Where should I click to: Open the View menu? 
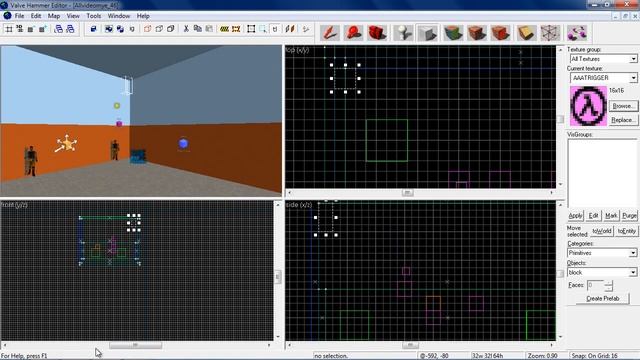click(73, 16)
